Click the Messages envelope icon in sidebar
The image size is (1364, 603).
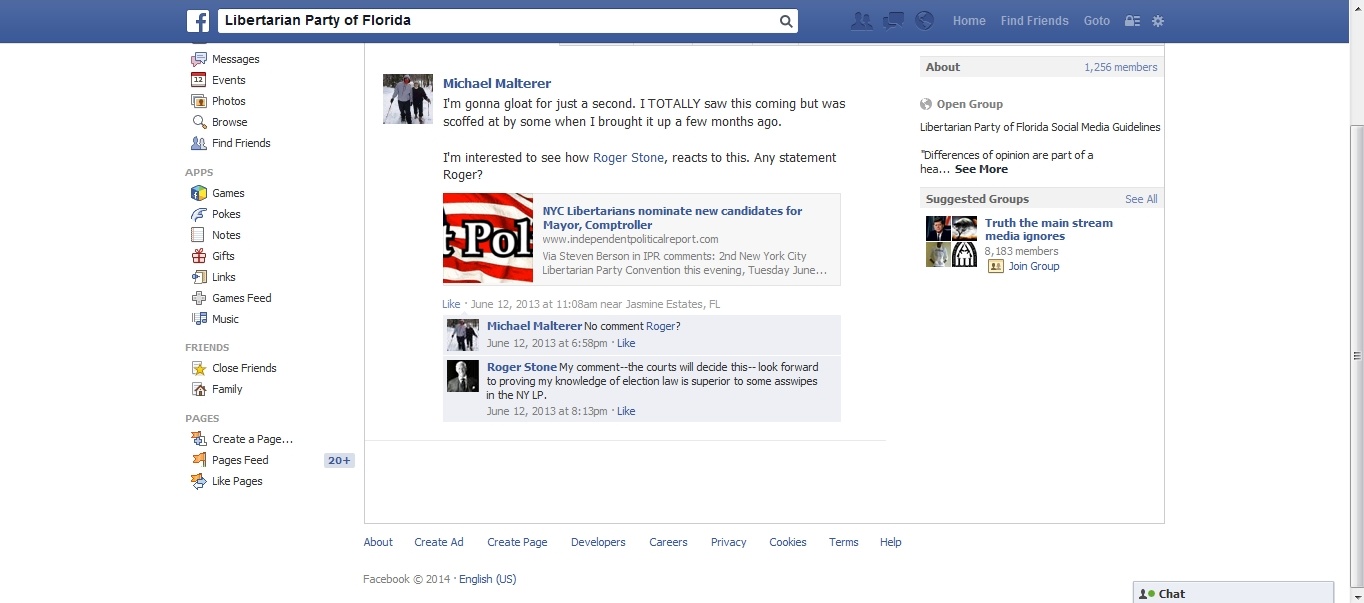[x=199, y=59]
